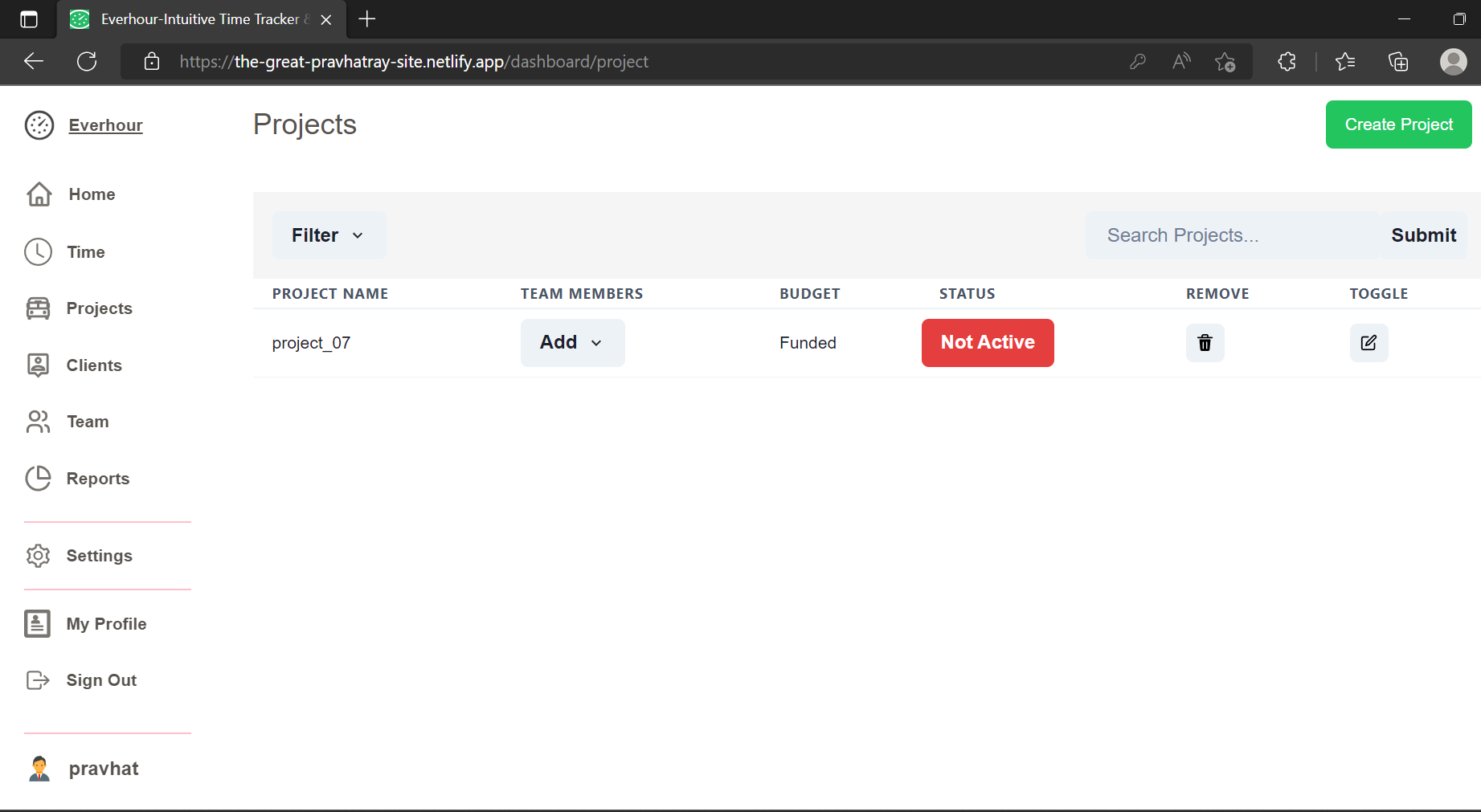Create a new project with green button
Image resolution: width=1481 pixels, height=812 pixels.
click(1398, 124)
